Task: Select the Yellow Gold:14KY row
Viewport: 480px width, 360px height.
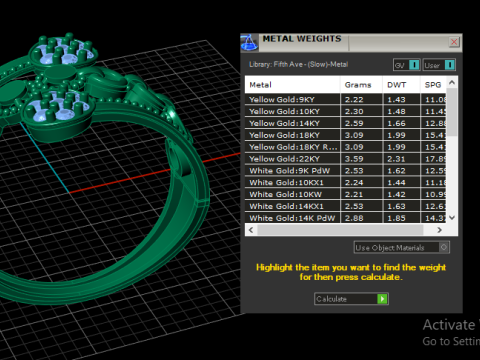Action: 345,123
